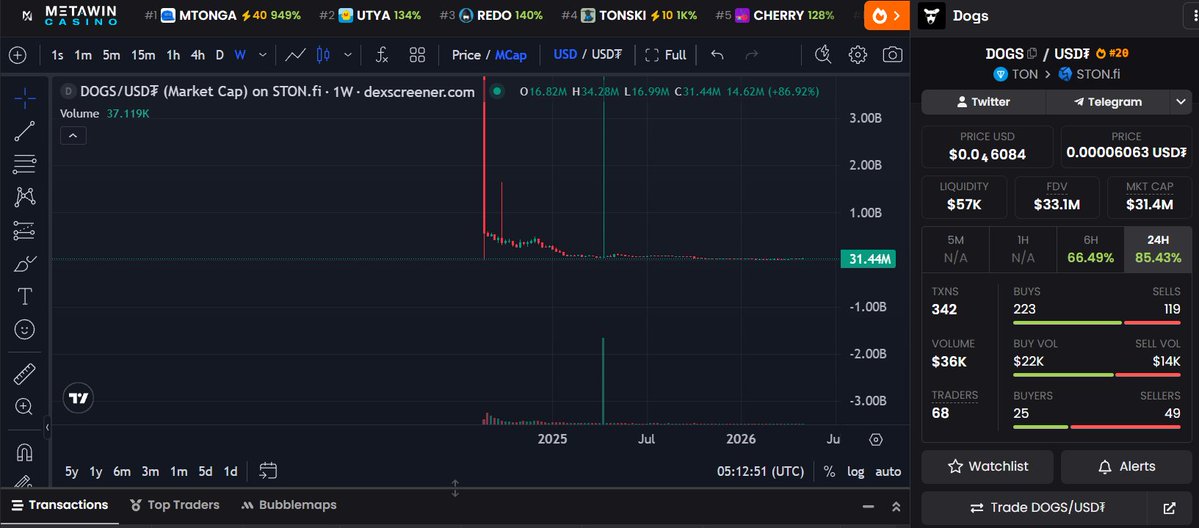
Task: Click Trade DOGS/USD₮ button
Action: (1037, 508)
